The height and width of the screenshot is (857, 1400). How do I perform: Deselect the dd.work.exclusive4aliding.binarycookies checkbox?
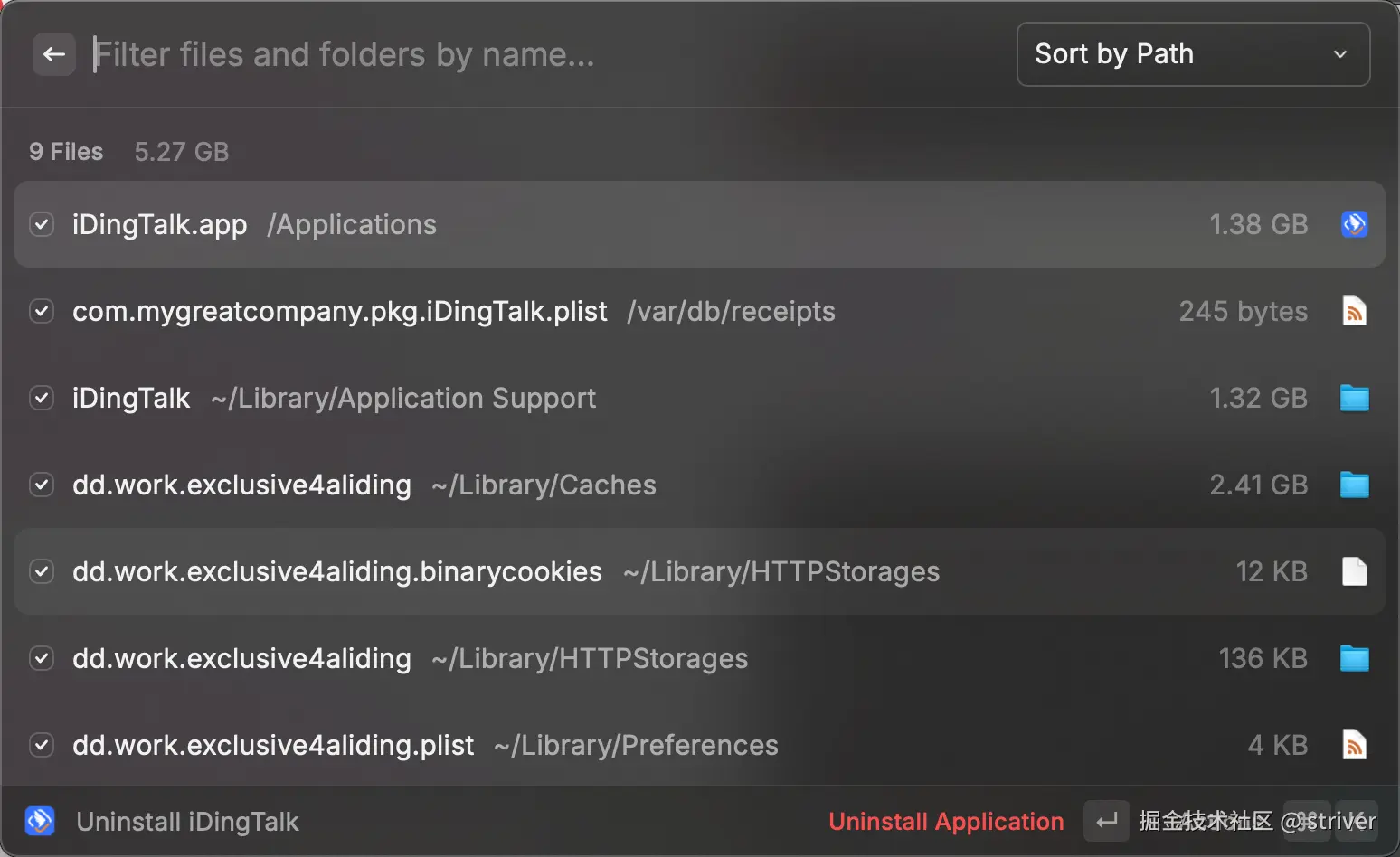point(42,571)
